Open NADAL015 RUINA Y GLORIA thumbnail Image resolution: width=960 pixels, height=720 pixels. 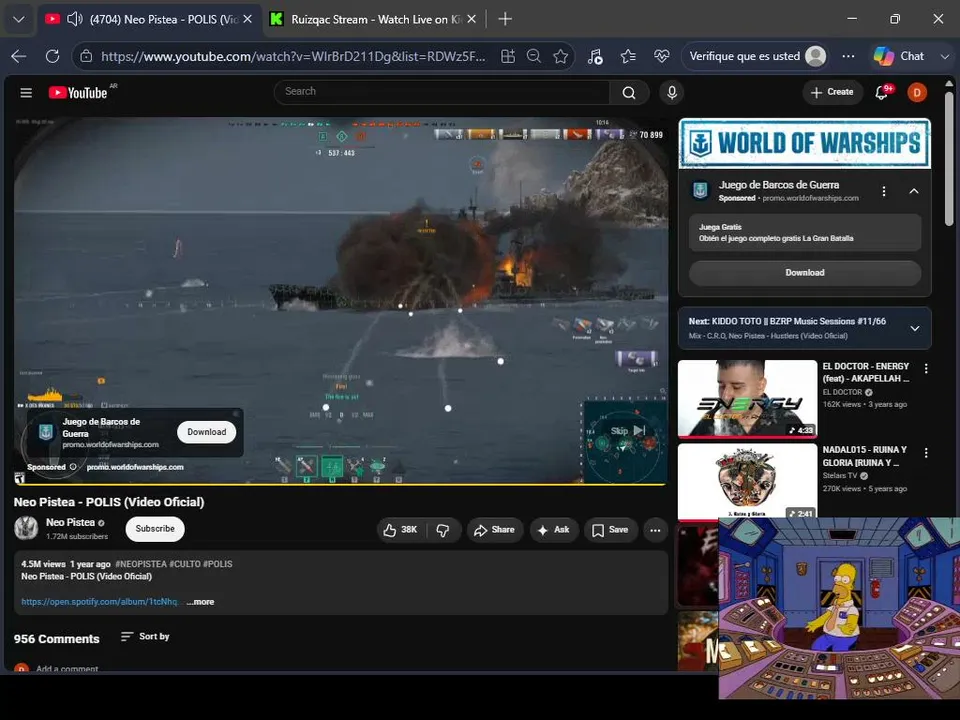747,482
